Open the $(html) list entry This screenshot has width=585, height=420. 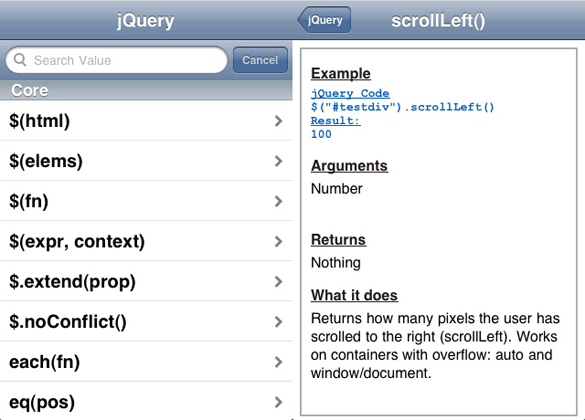pos(146,121)
